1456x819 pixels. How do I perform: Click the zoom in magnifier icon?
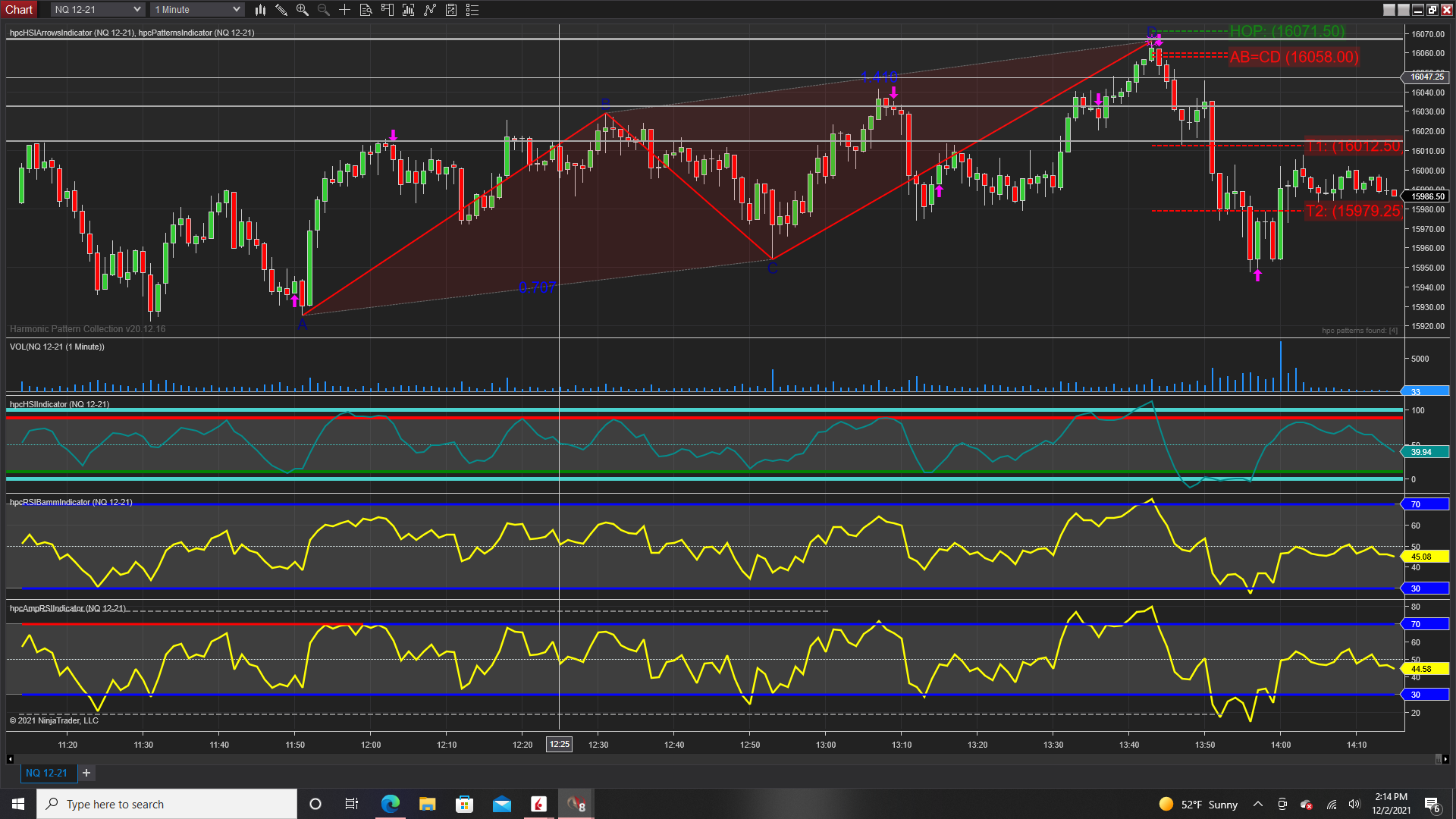(303, 10)
